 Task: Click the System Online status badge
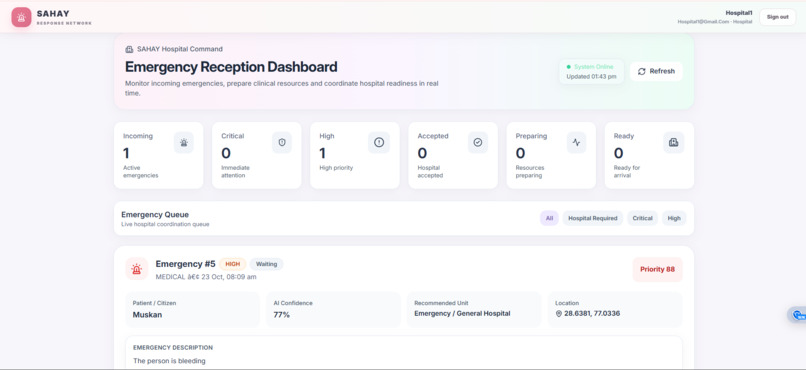pyautogui.click(x=591, y=71)
